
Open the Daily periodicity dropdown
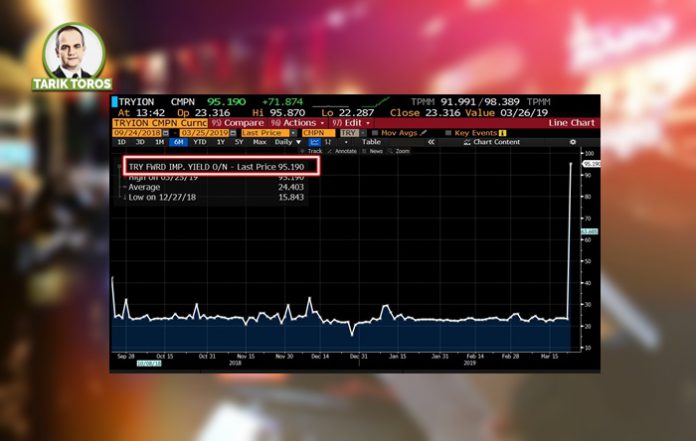click(288, 142)
